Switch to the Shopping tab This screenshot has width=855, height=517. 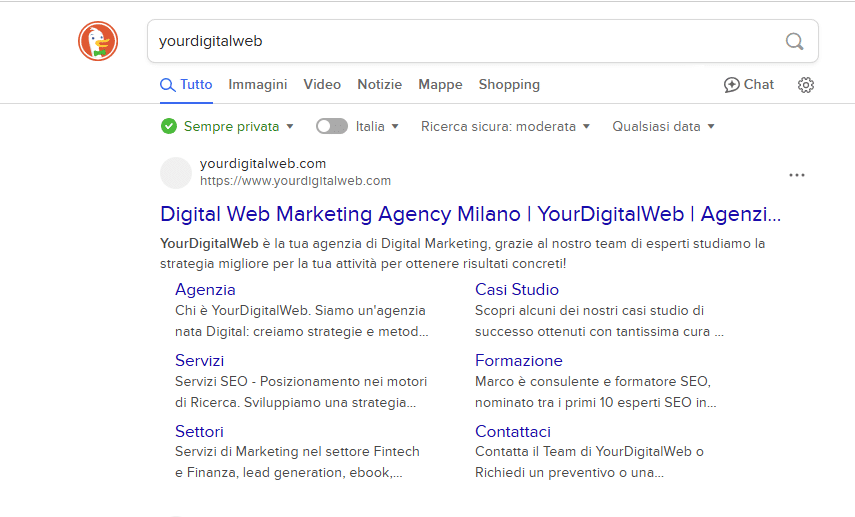click(x=509, y=85)
